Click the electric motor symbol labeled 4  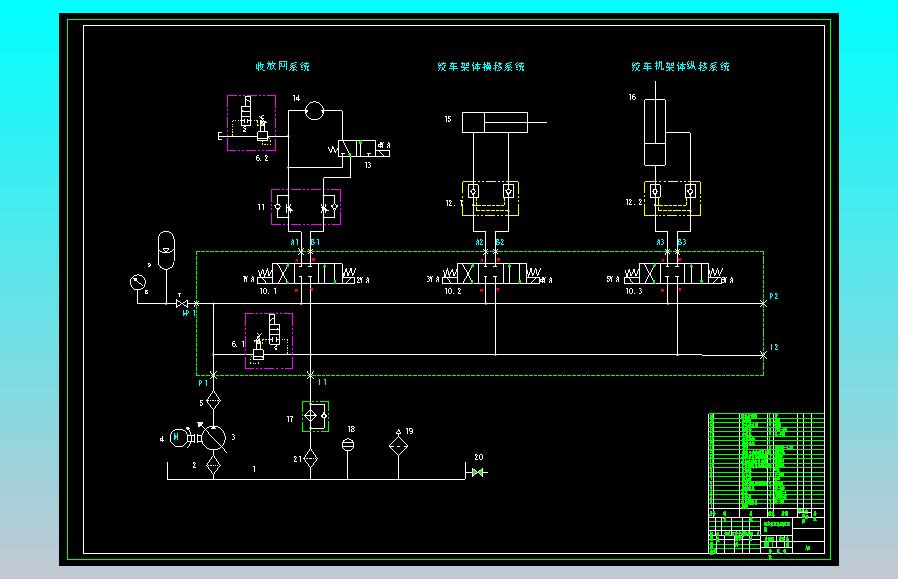[180, 438]
